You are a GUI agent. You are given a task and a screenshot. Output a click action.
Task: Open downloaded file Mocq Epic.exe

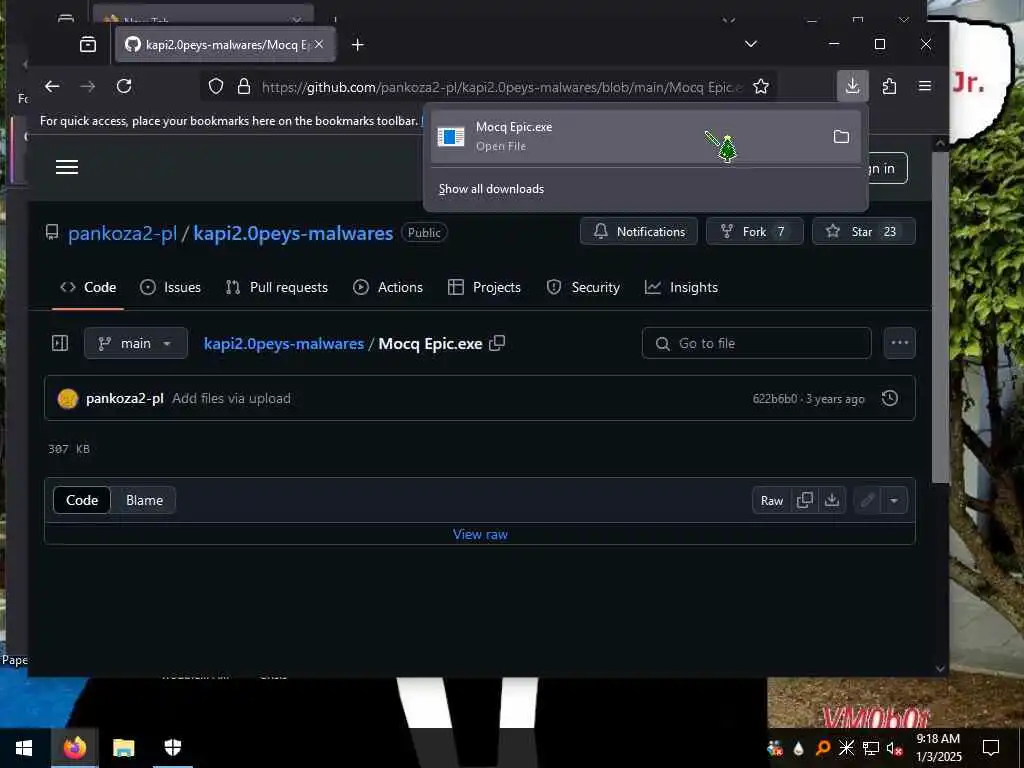627,136
